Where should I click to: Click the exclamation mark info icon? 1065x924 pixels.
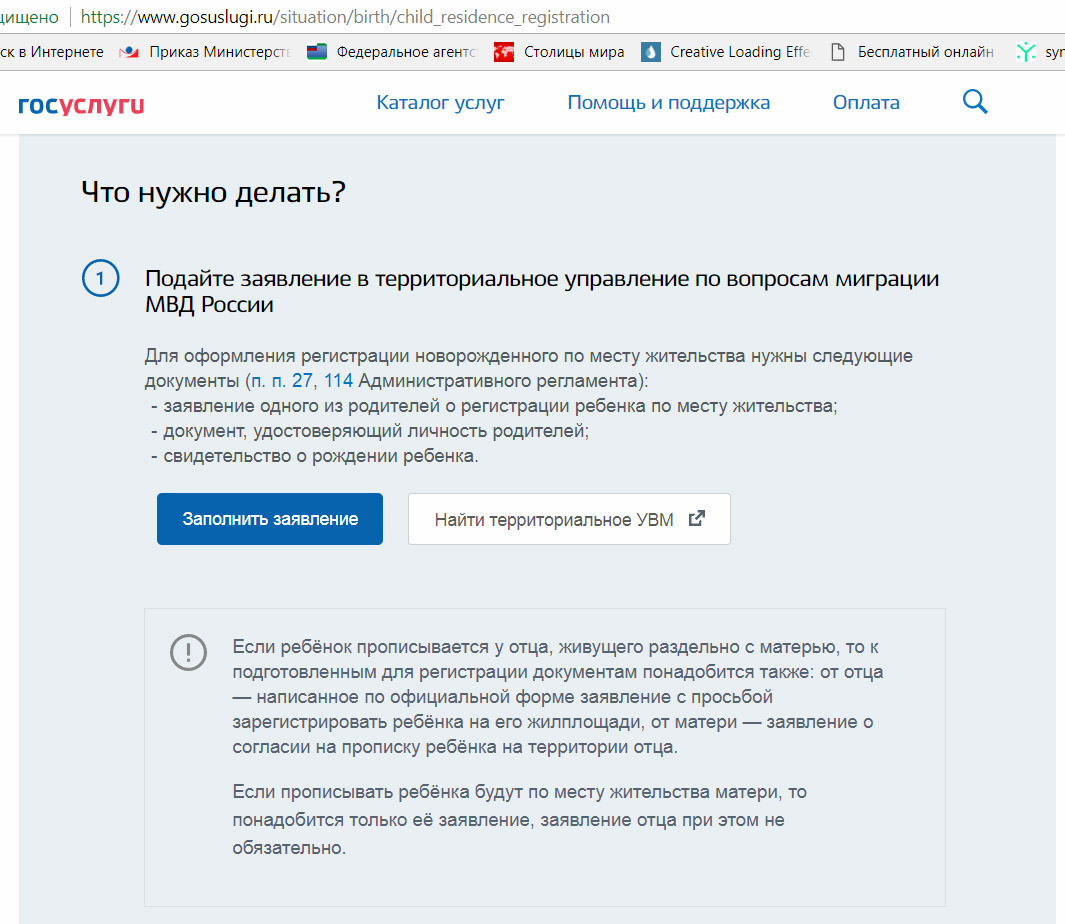tap(188, 652)
